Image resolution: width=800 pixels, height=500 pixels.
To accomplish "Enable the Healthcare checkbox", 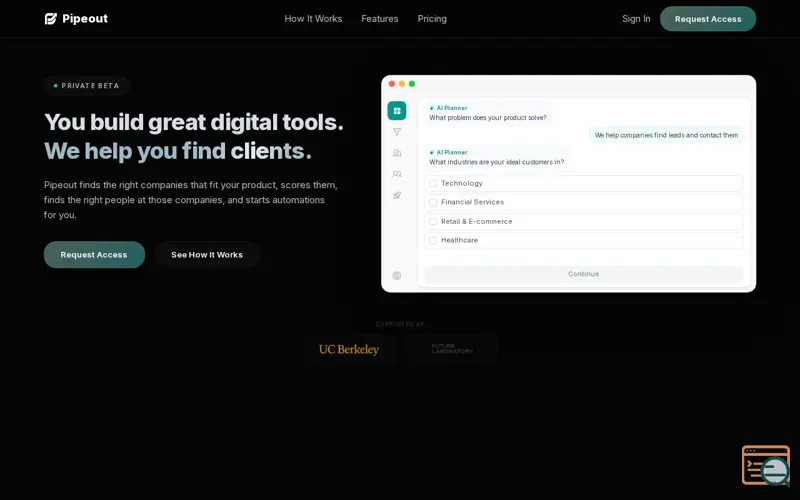I will tap(433, 240).
